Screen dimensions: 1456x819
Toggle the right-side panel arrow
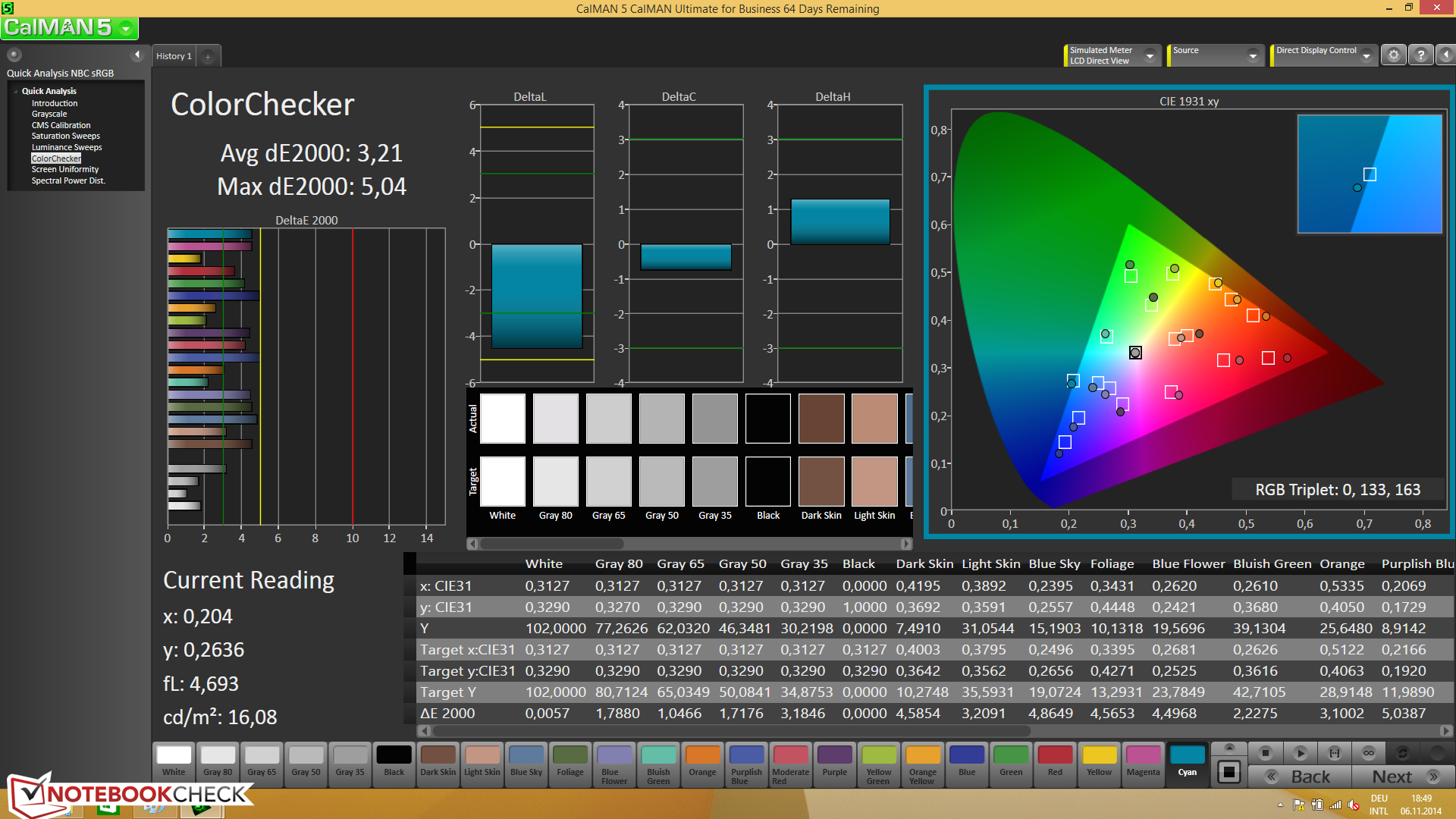click(1446, 55)
